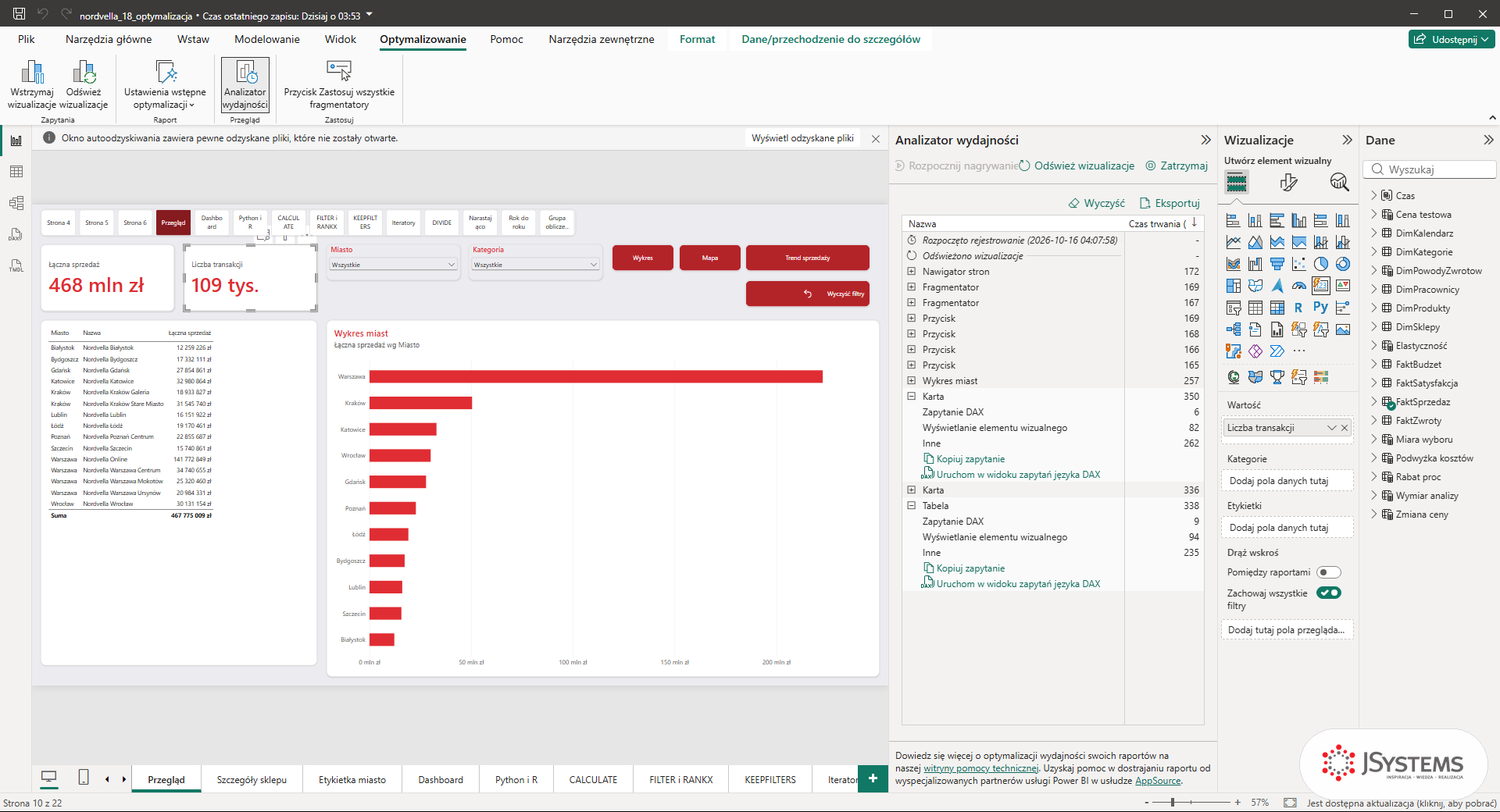Click the Wyszukaj search field
The width and height of the screenshot is (1500, 812).
coord(1430,169)
